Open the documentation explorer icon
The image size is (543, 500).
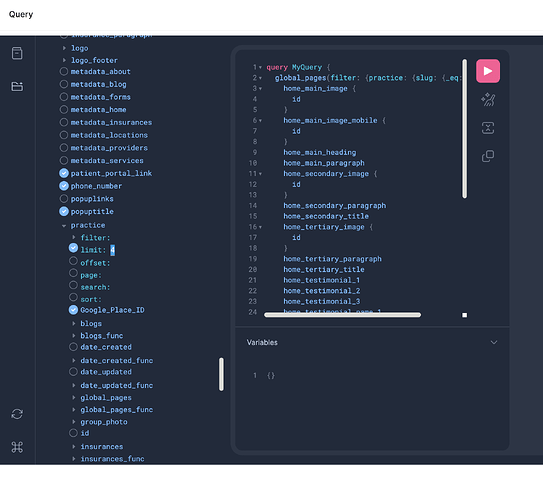tap(17, 53)
